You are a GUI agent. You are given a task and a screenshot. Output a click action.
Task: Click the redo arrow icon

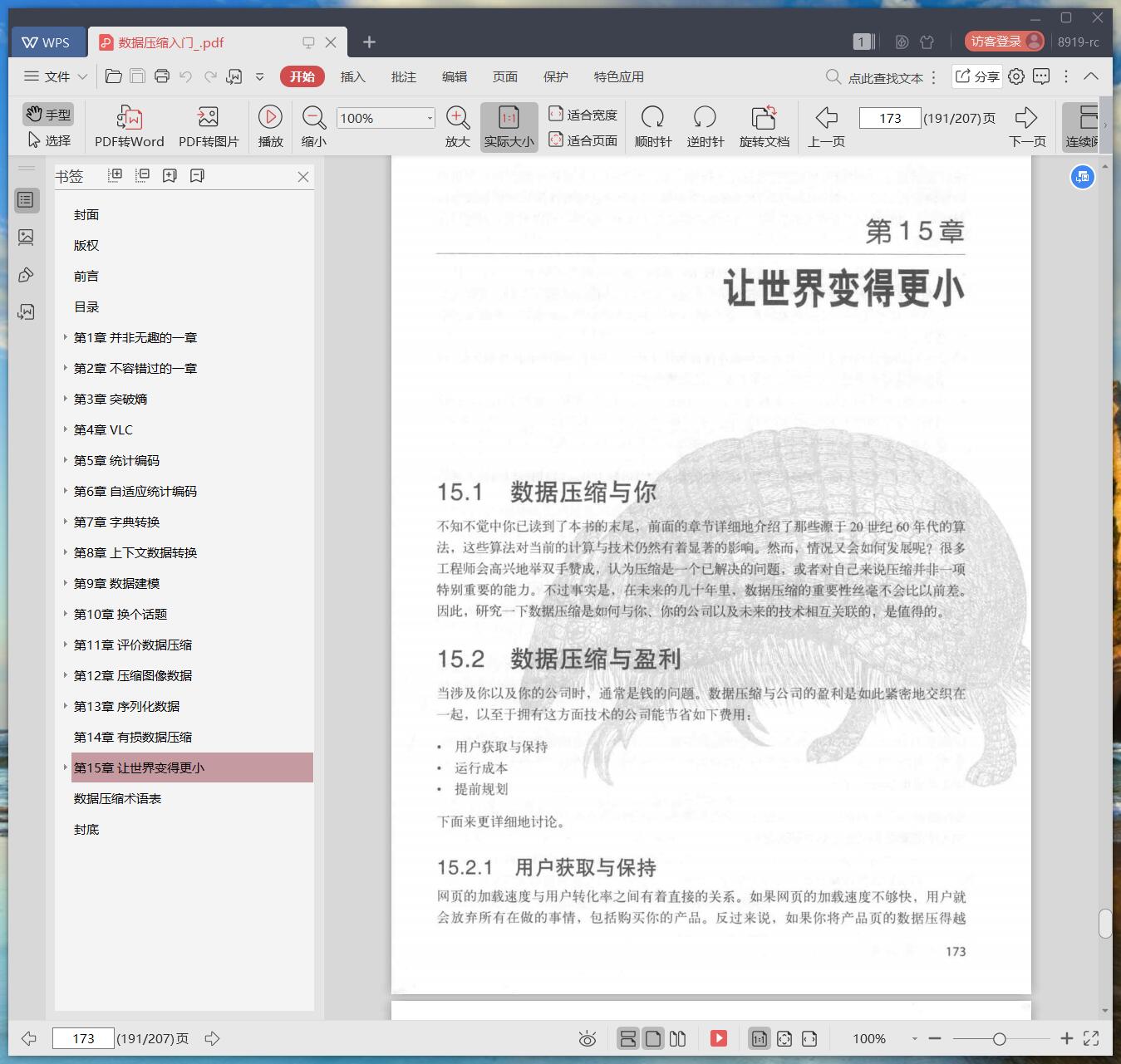(x=210, y=76)
